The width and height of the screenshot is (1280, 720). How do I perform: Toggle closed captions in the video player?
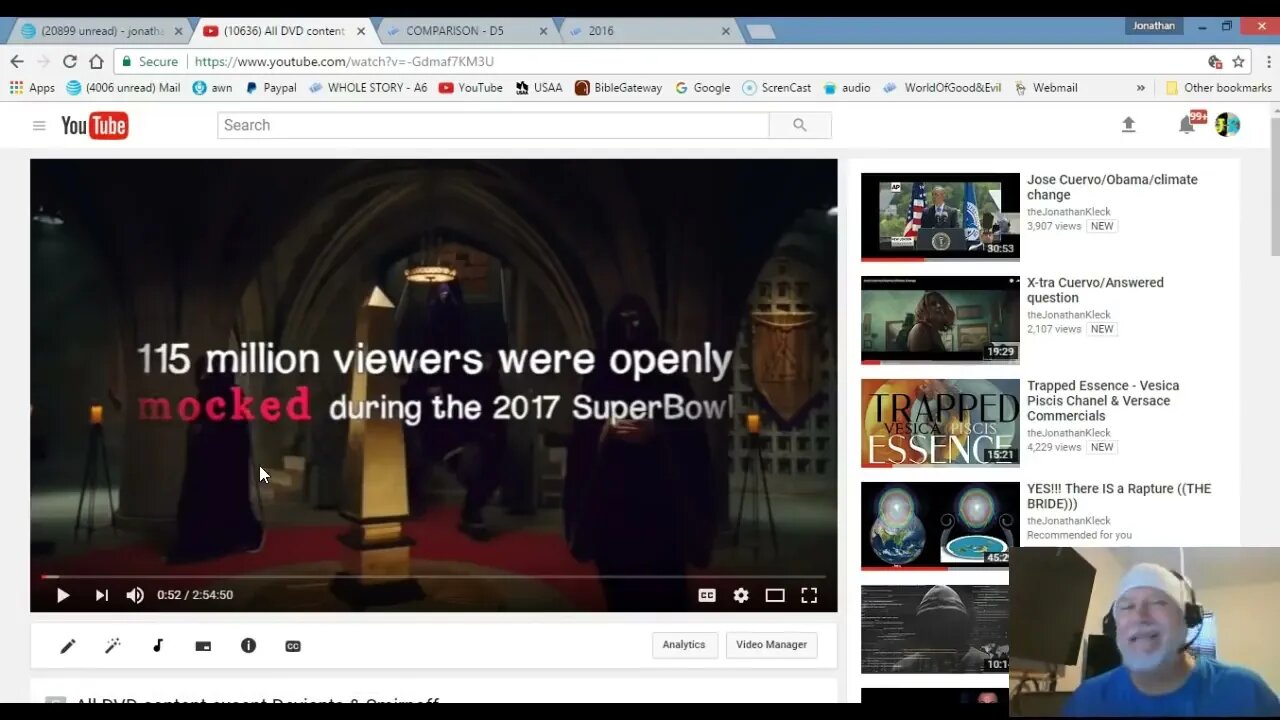click(707, 595)
